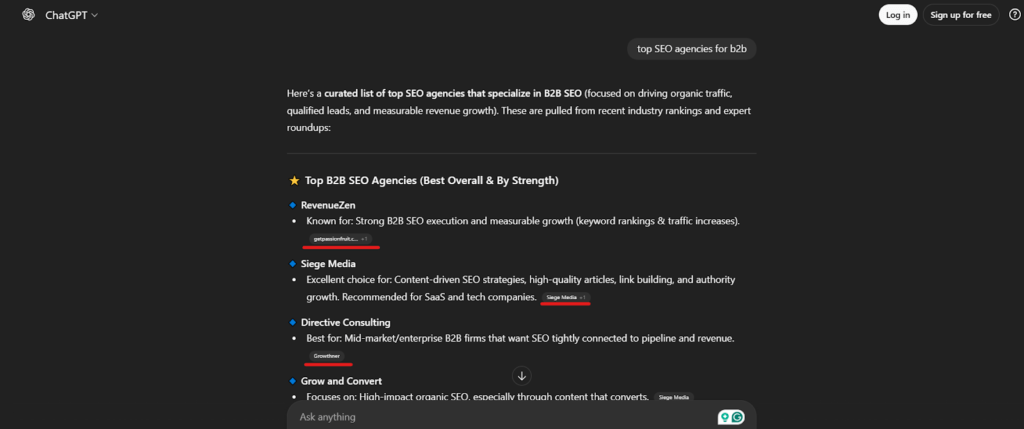Click the teal extension icon beside Grammarly
The height and width of the screenshot is (429, 1024).
pyautogui.click(x=724, y=417)
